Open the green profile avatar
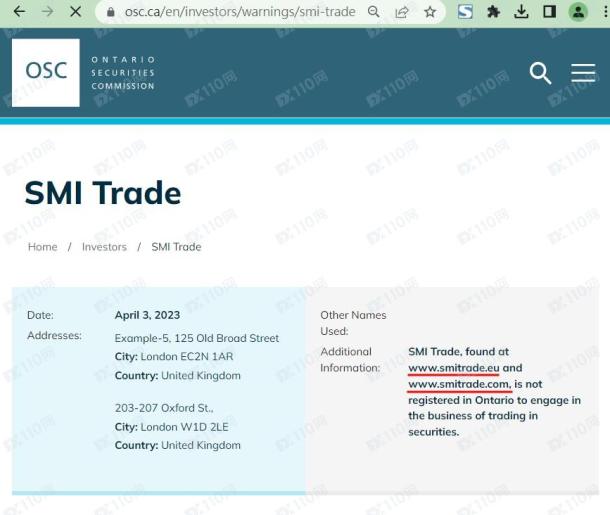This screenshot has width=610, height=515. pos(578,12)
